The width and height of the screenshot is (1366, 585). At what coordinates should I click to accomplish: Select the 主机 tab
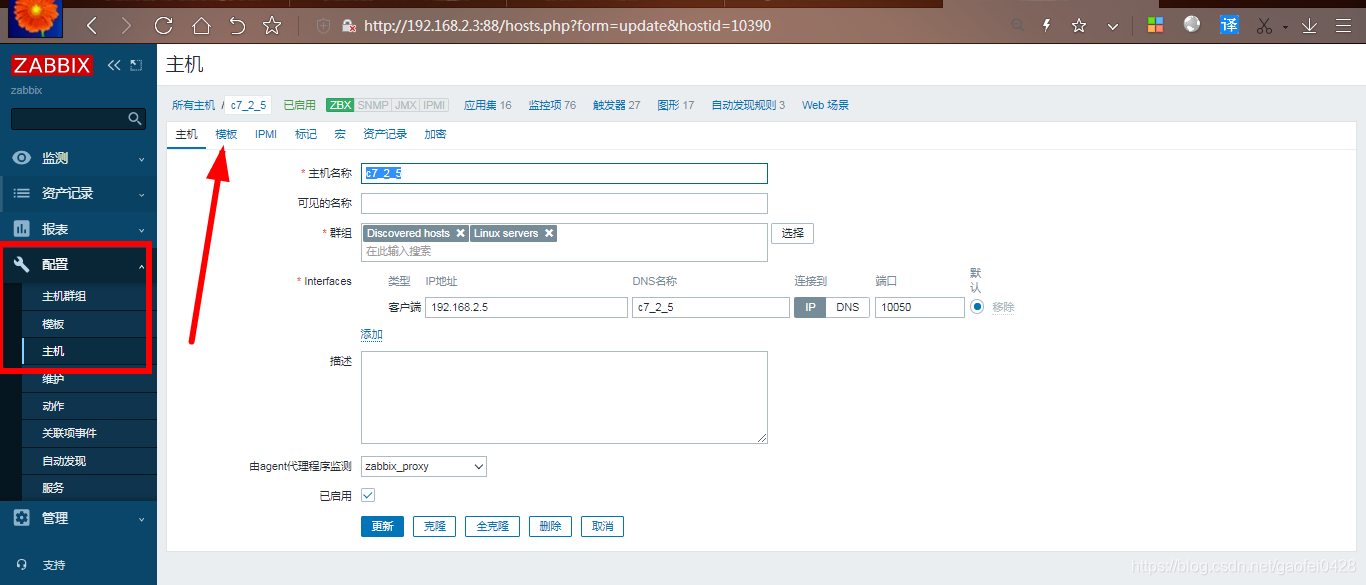(187, 134)
